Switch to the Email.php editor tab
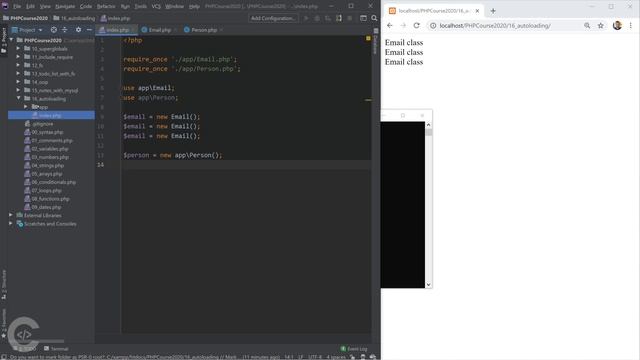The image size is (640, 360). point(159,30)
